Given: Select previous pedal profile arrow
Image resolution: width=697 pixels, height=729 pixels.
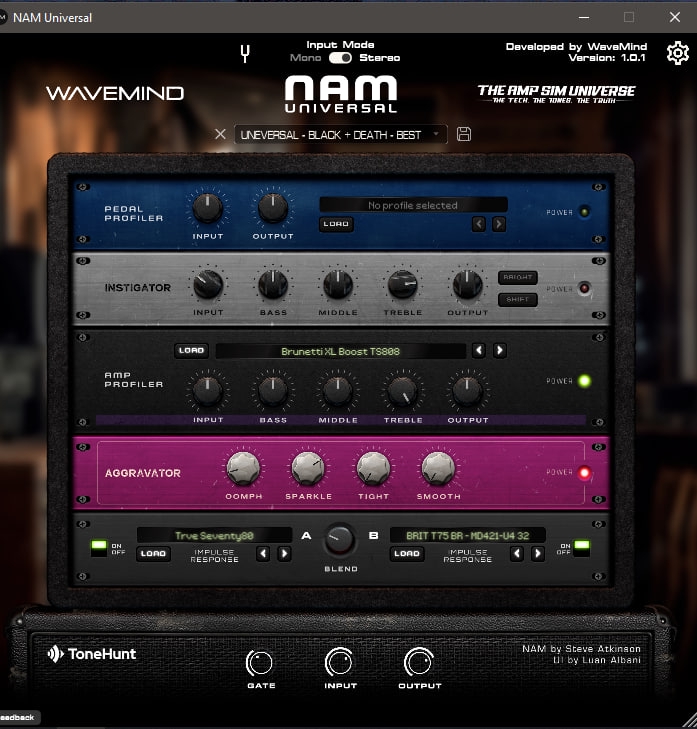Looking at the screenshot, I should [479, 224].
